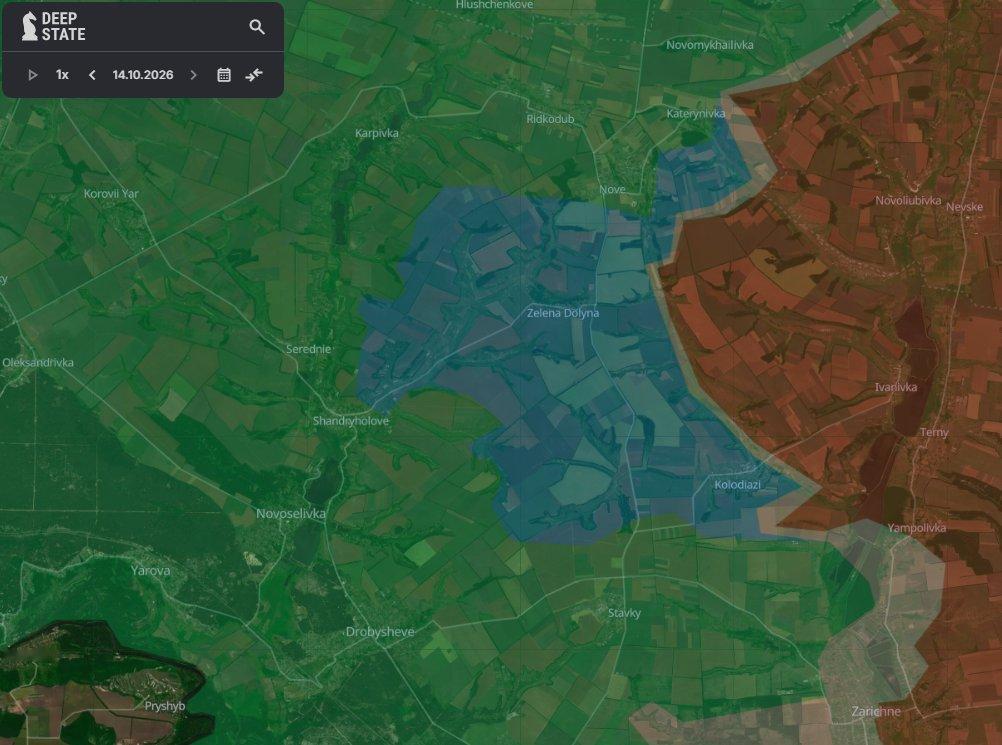Click the Yampolivka label
This screenshot has width=1002, height=745.
click(917, 528)
